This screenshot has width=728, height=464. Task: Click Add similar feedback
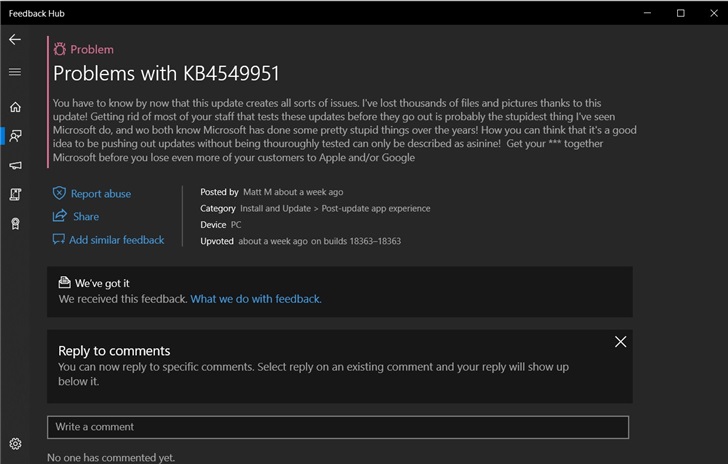click(x=116, y=240)
